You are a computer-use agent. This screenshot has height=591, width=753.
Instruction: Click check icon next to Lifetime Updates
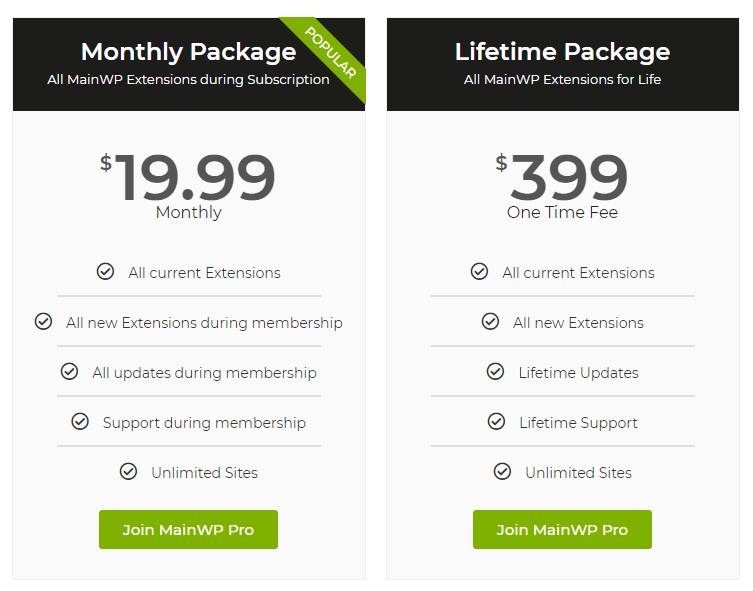click(x=496, y=371)
